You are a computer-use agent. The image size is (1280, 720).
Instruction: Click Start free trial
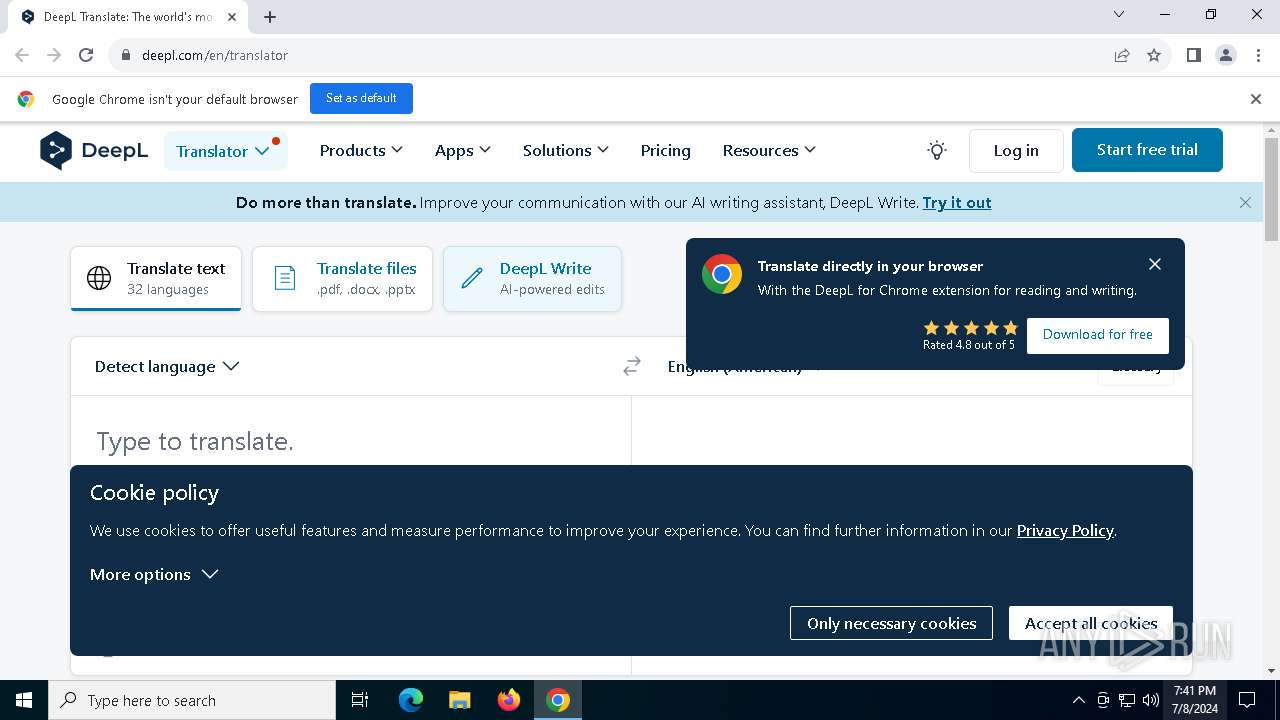tap(1147, 150)
